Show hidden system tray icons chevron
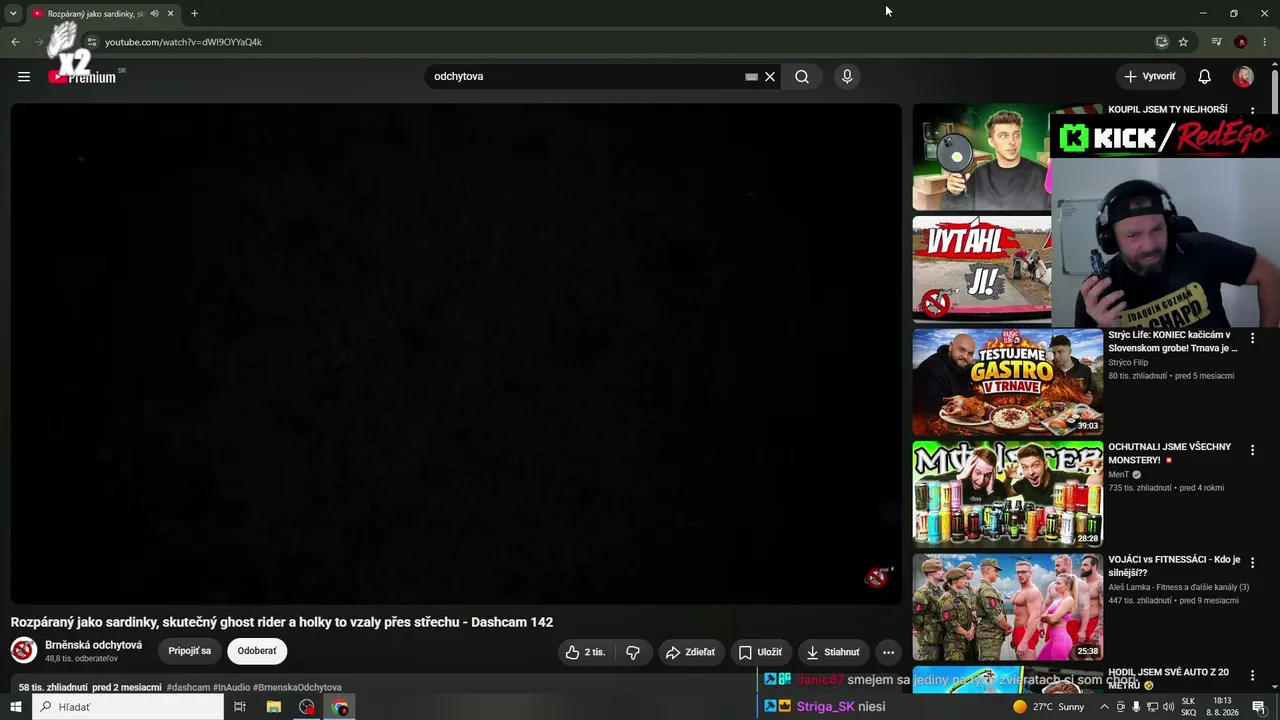Image resolution: width=1280 pixels, height=720 pixels. (1104, 707)
